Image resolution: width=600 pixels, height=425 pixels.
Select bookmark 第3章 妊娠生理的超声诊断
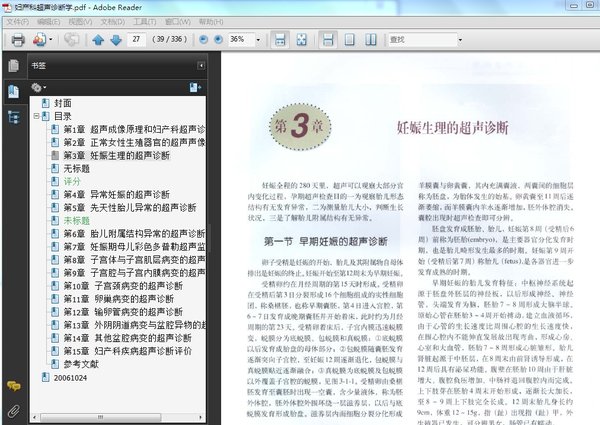pos(117,155)
